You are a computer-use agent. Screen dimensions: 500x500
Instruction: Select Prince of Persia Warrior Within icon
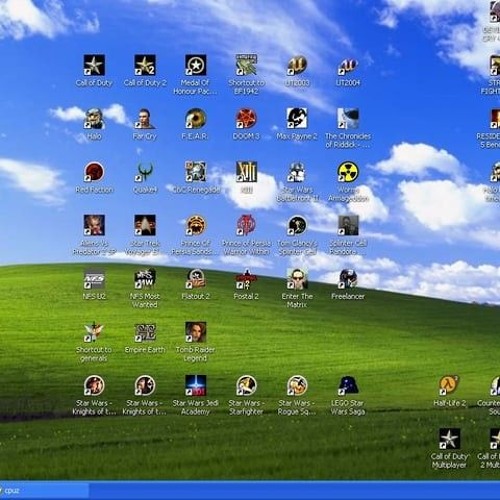click(x=246, y=225)
